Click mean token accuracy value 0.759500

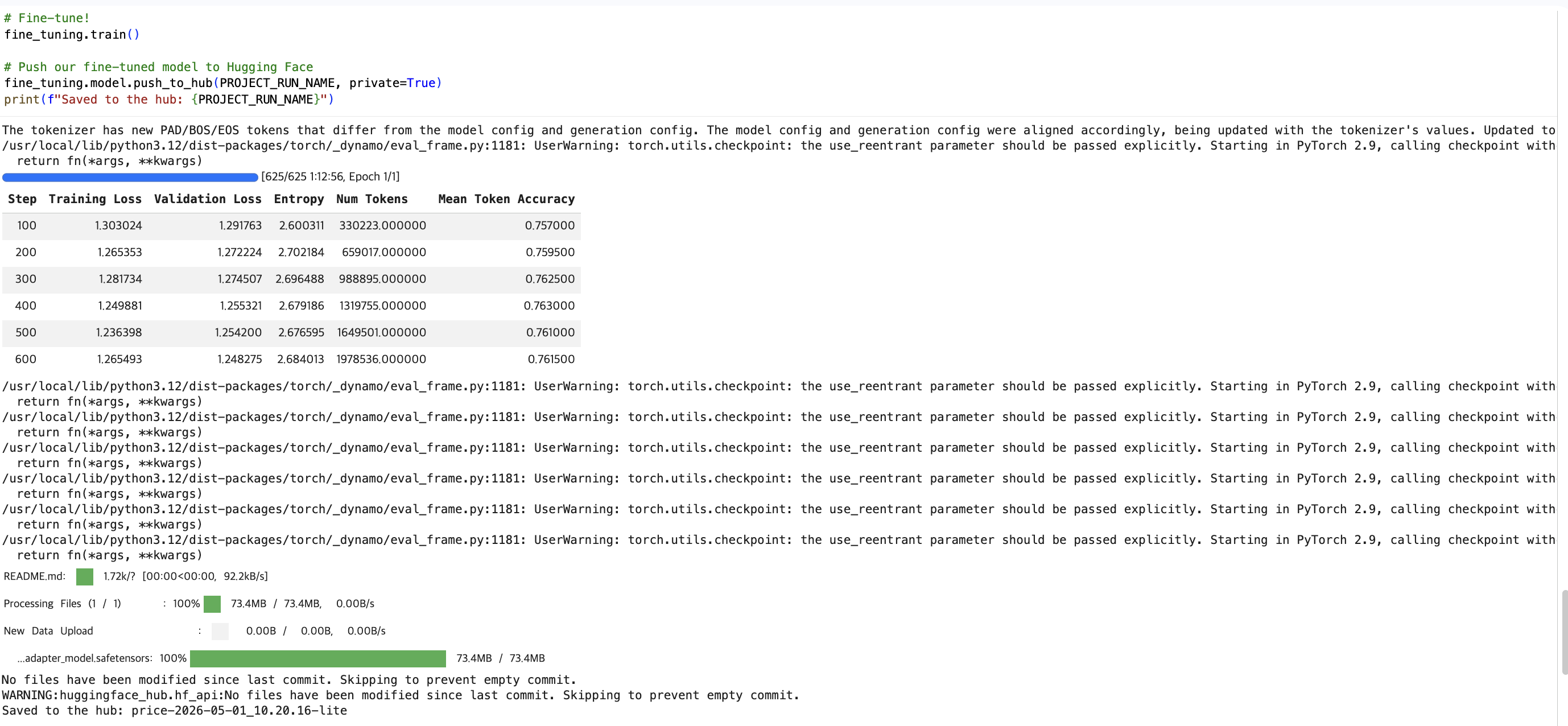tap(550, 252)
